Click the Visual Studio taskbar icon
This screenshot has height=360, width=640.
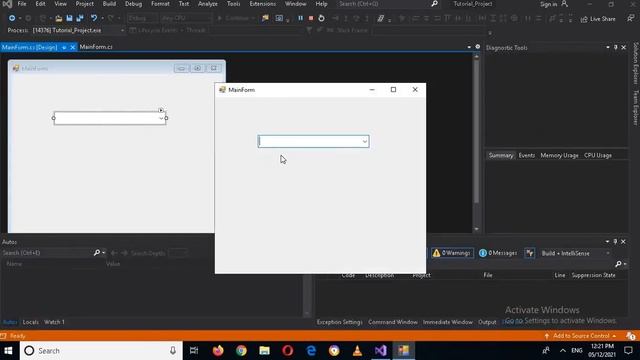(x=380, y=351)
